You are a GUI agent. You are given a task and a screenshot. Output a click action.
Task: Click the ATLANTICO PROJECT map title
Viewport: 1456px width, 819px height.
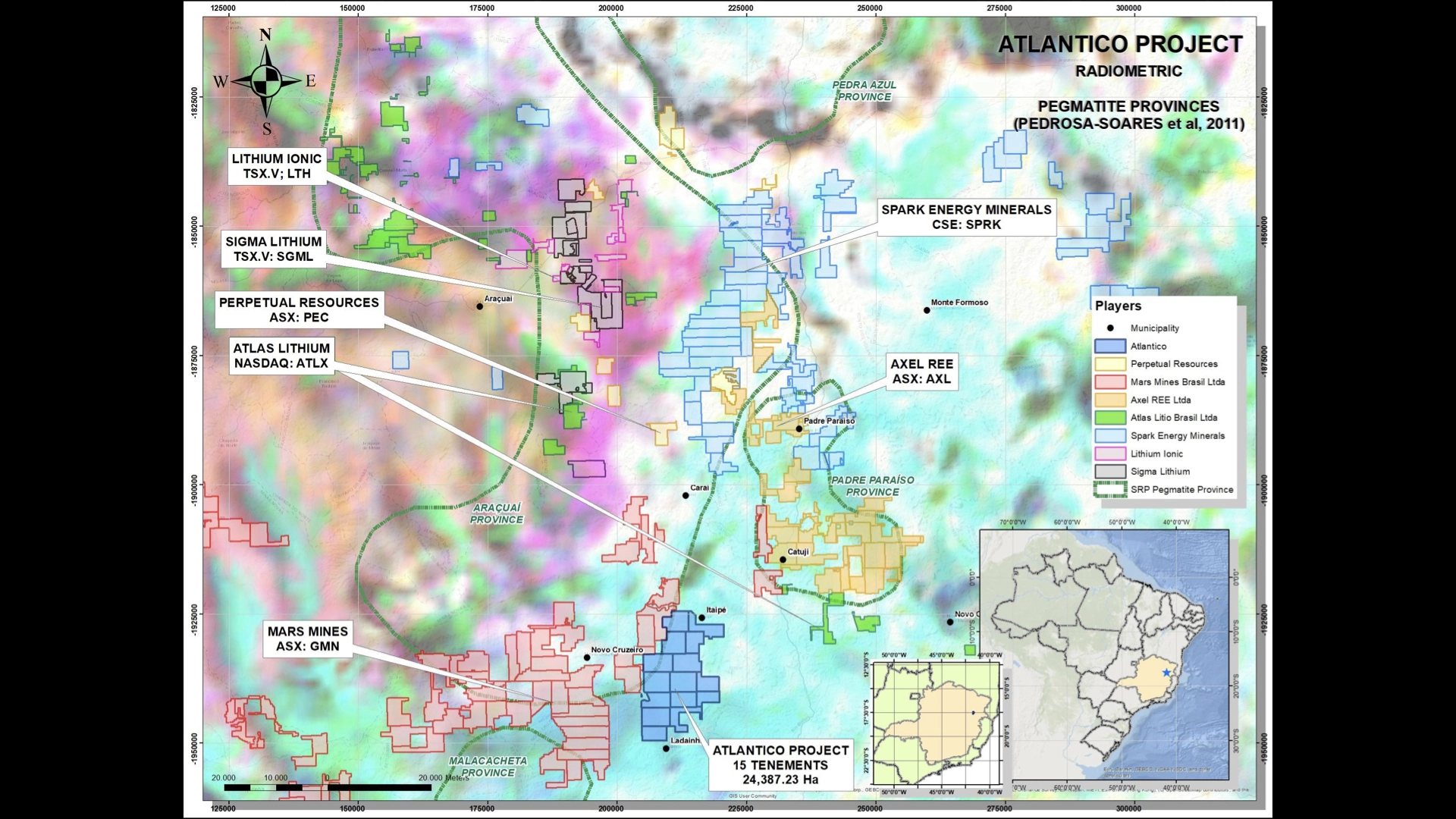pyautogui.click(x=1120, y=45)
